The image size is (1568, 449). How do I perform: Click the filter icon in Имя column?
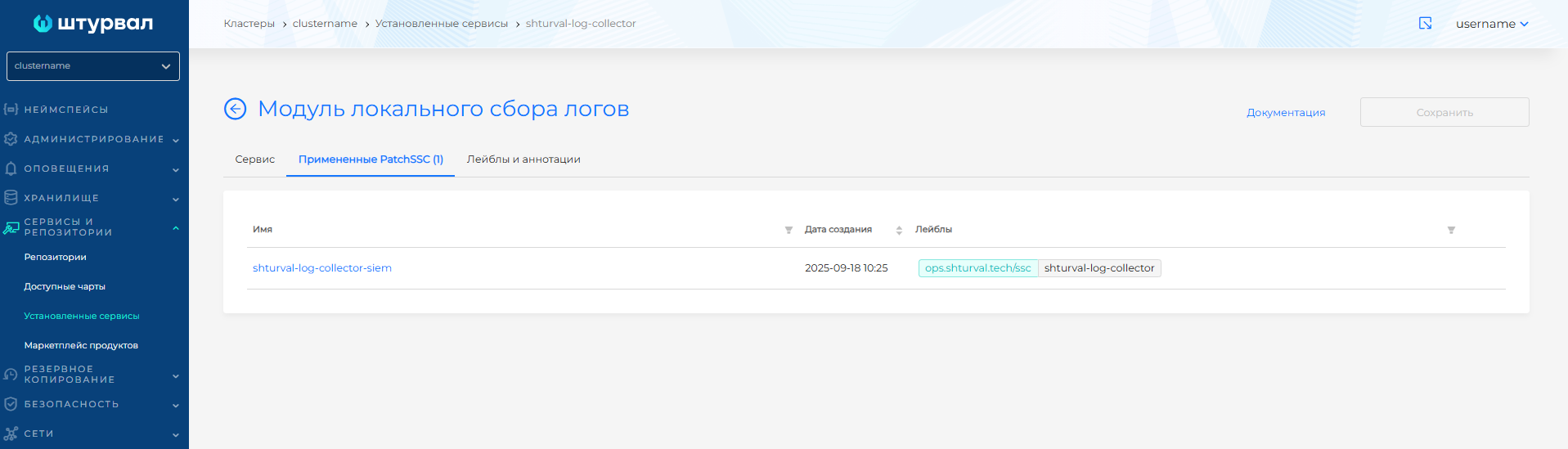tap(788, 231)
